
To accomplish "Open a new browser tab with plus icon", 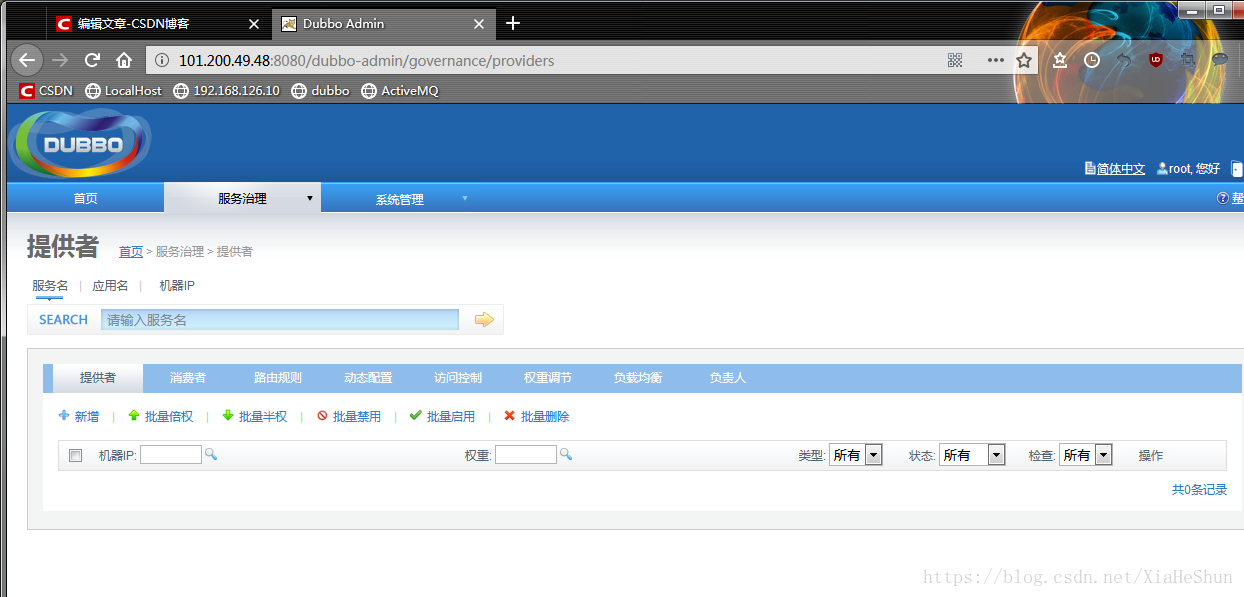I will (x=513, y=23).
